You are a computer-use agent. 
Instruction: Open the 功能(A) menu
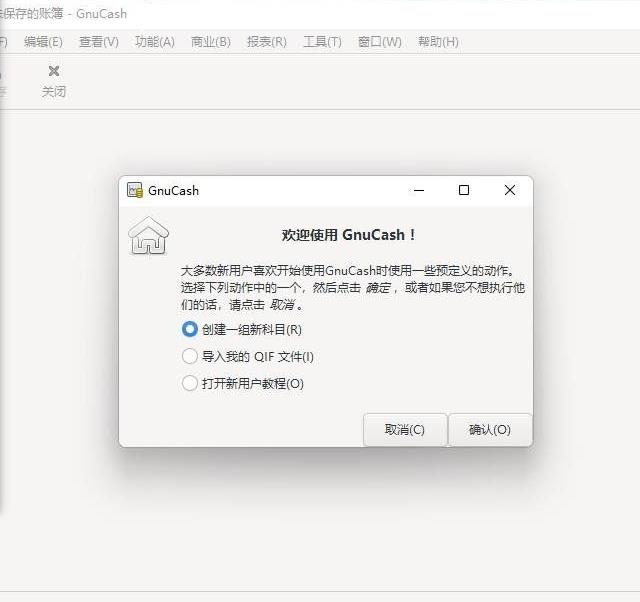[155, 42]
